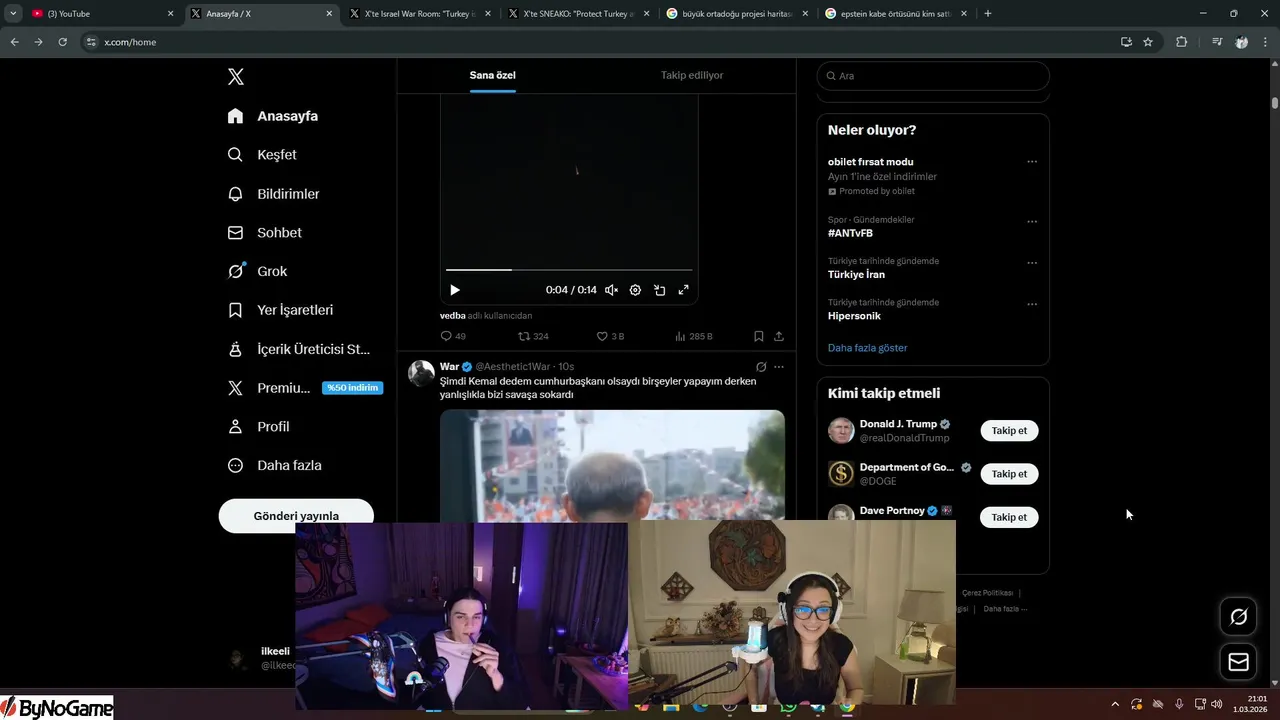
Task: Switch to Israel War Room tab
Action: click(x=421, y=14)
